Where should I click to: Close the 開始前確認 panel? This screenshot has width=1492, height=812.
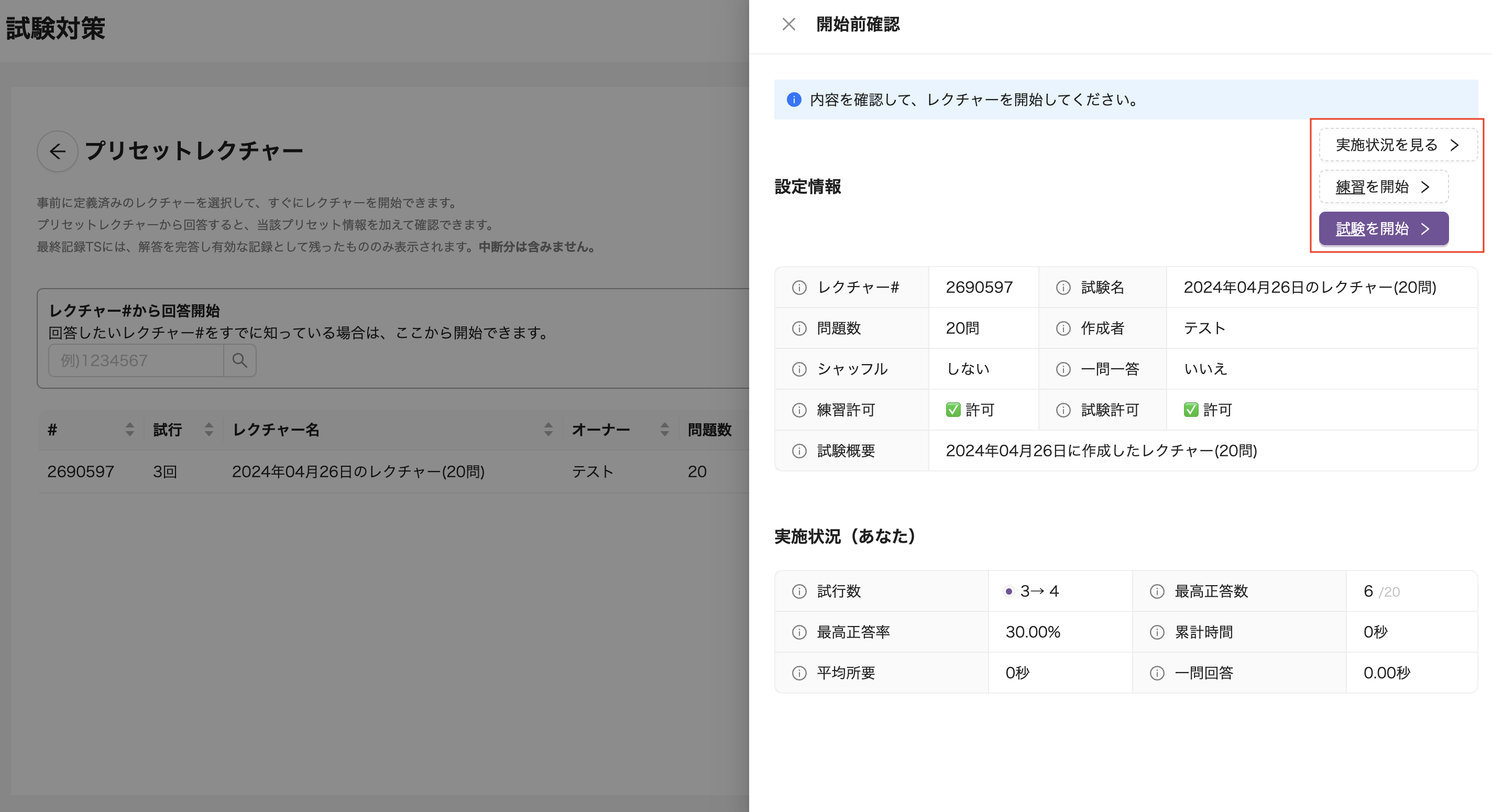tap(788, 24)
